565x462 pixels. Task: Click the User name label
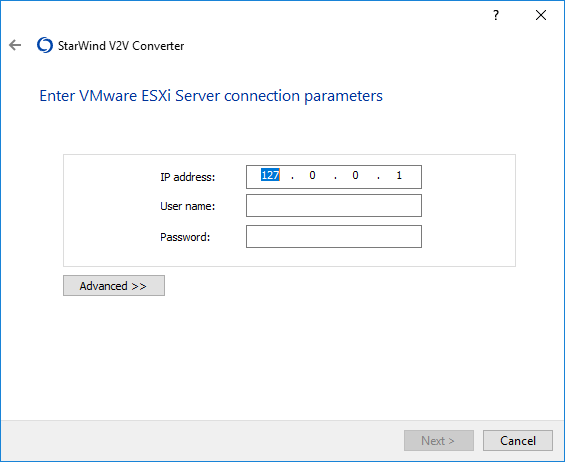click(x=187, y=206)
